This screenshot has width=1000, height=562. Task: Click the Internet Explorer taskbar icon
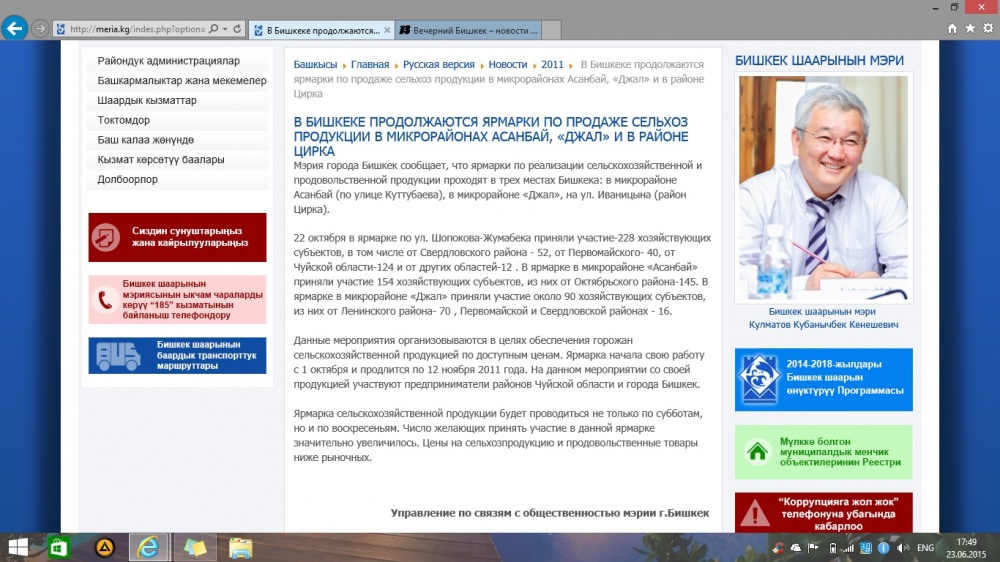149,547
